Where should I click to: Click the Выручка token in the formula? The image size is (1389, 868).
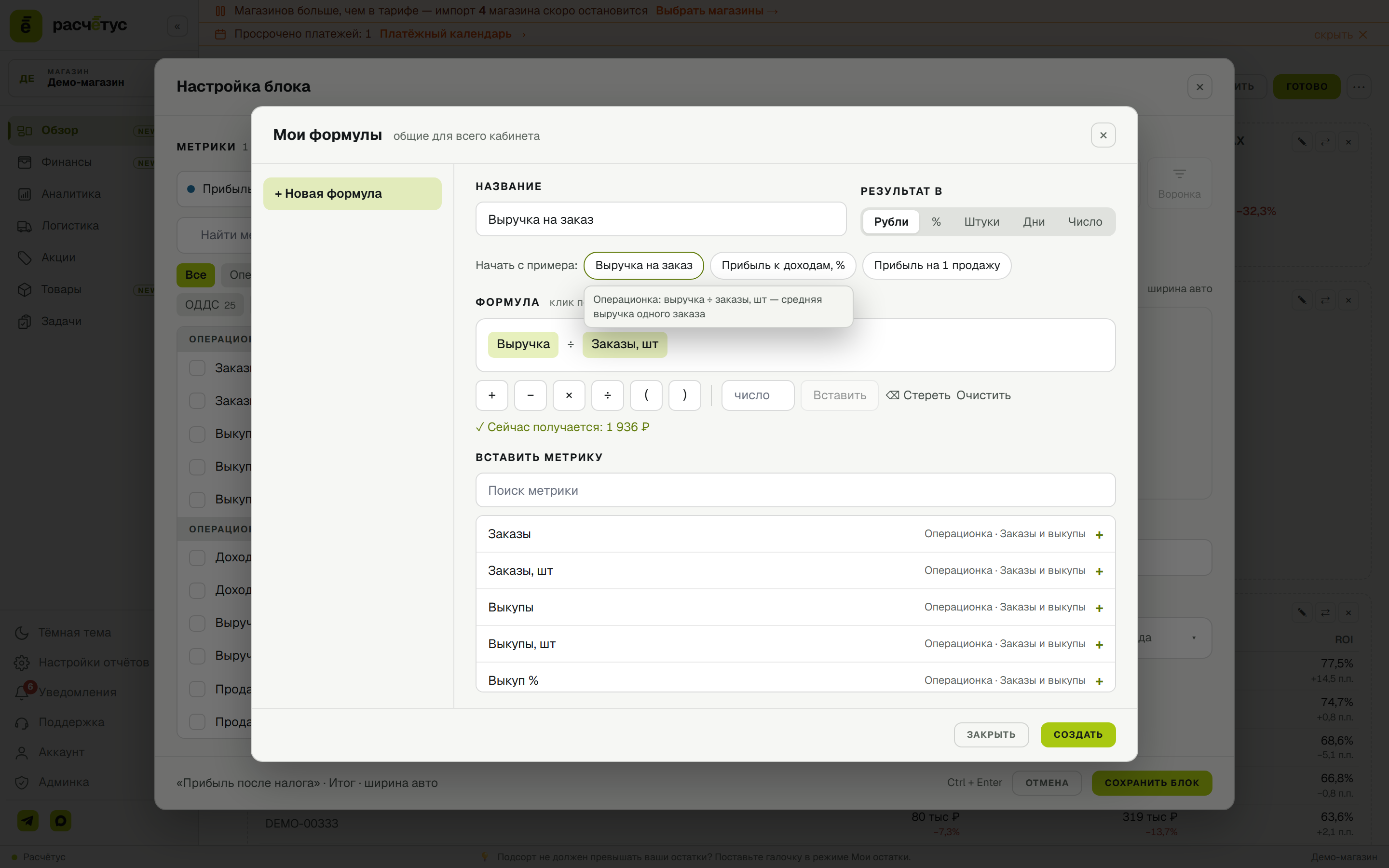(523, 344)
